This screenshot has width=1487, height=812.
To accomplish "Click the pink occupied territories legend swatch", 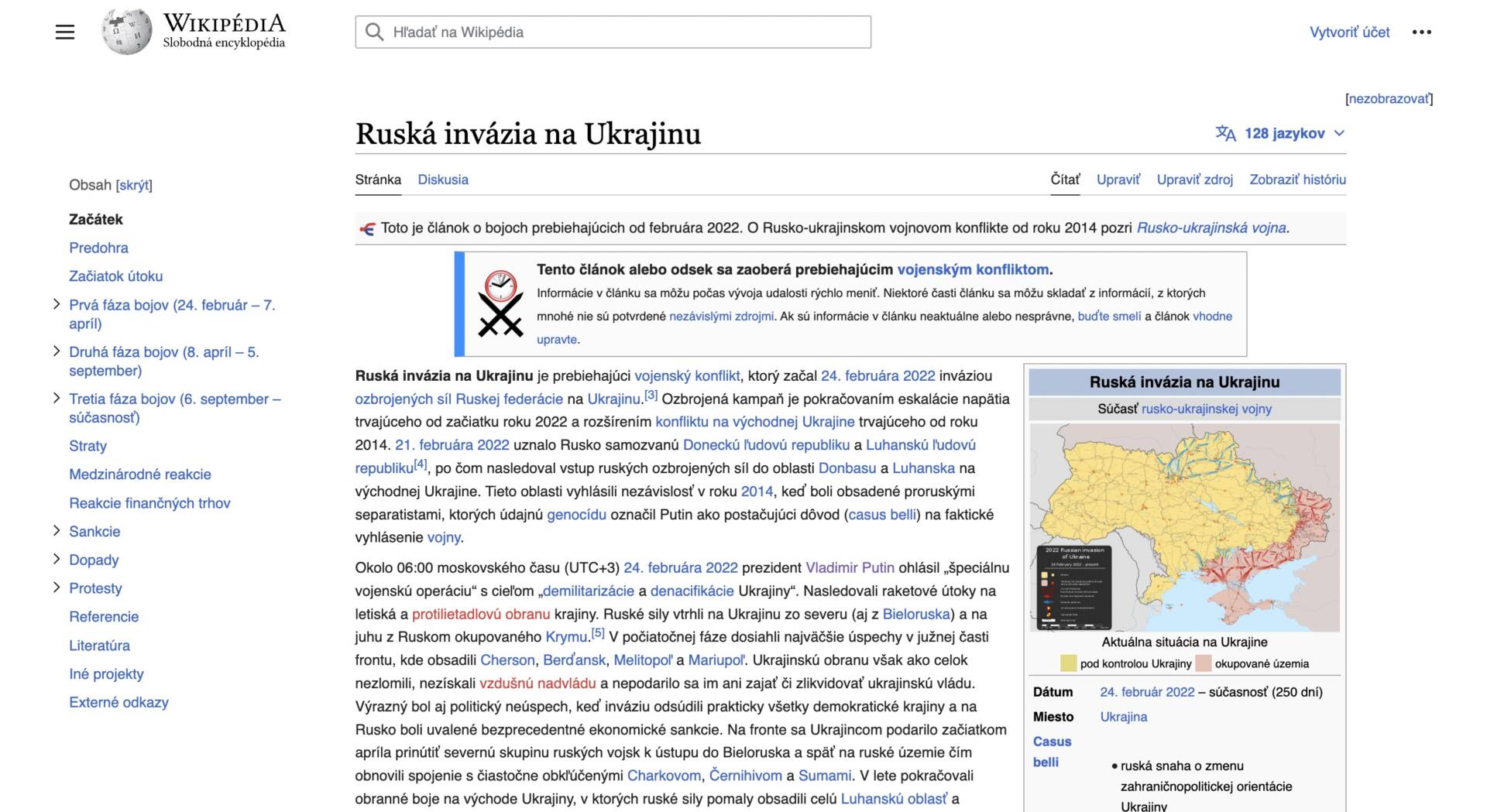I will [x=1204, y=663].
